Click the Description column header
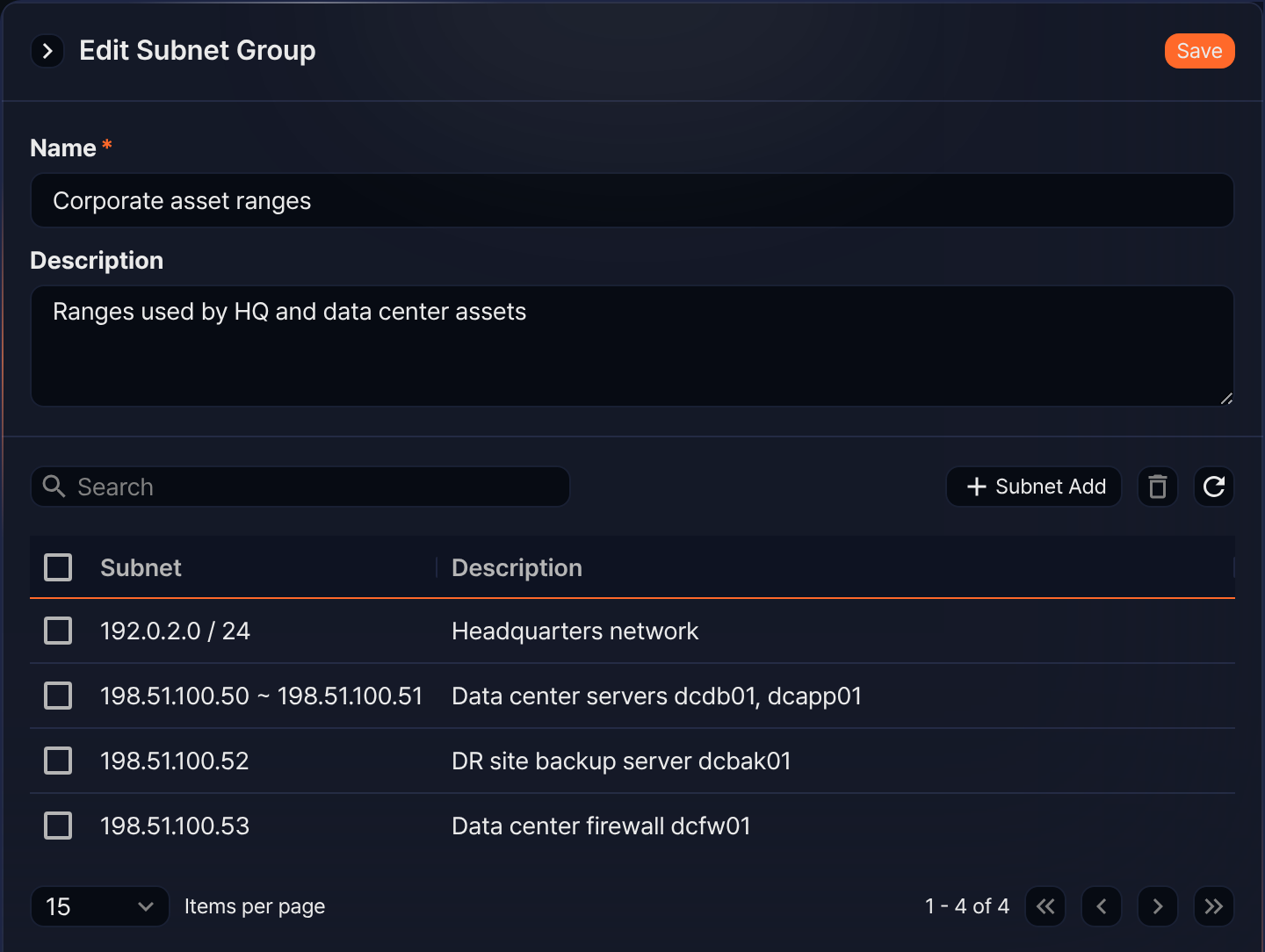Screen dimensions: 1265x952 tap(517, 567)
